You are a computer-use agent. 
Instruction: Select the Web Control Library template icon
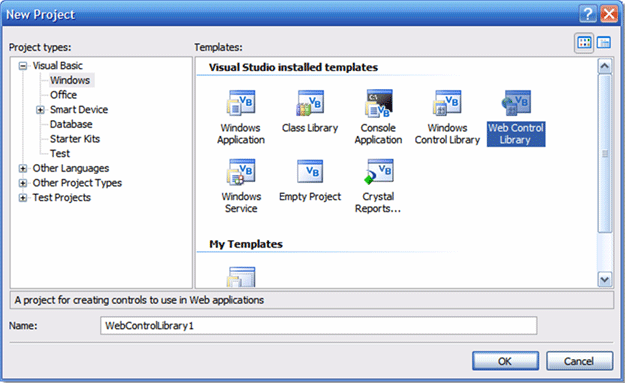(x=516, y=103)
